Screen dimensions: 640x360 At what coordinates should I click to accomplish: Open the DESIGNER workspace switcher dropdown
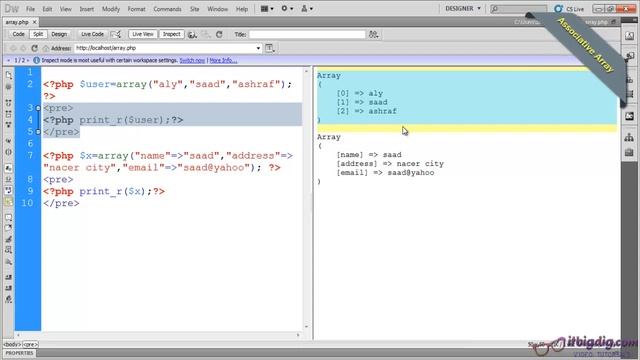point(463,9)
